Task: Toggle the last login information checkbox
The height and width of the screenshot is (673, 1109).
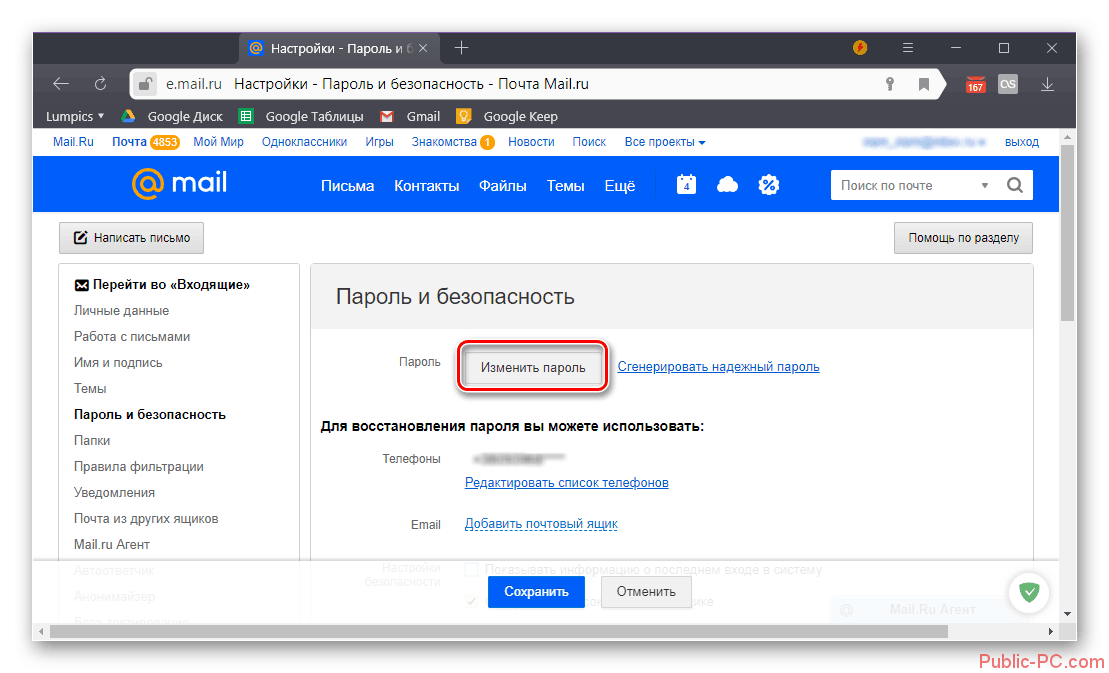Action: pos(472,570)
